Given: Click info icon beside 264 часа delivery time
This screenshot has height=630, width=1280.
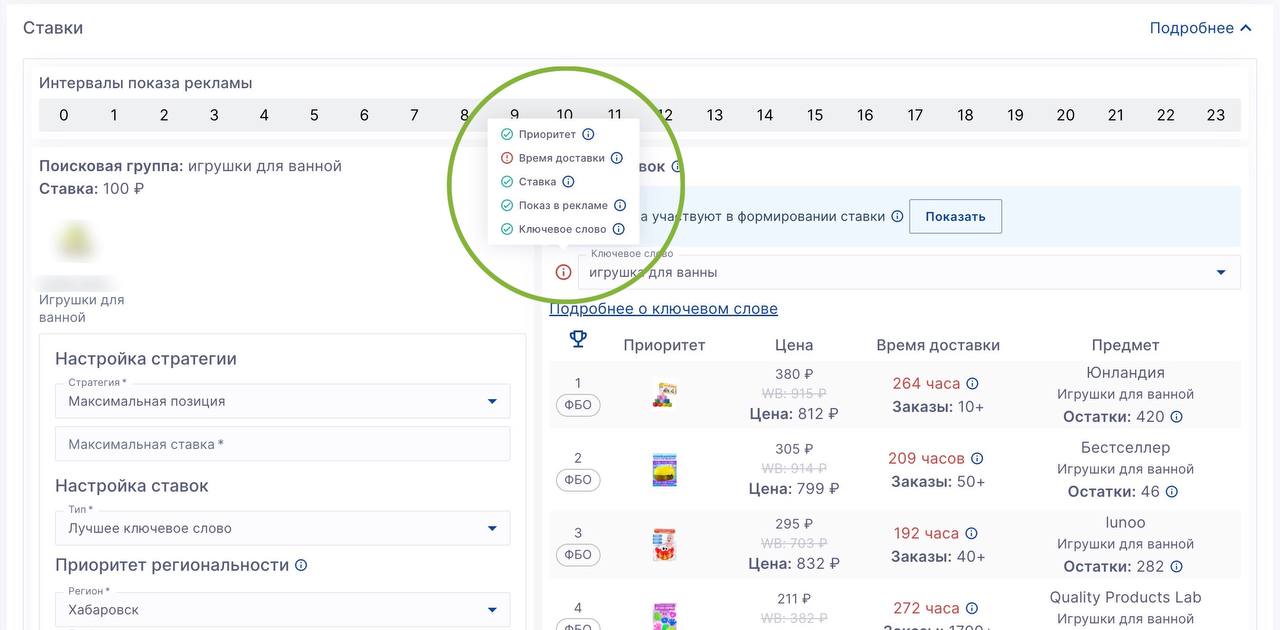Looking at the screenshot, I should (972, 384).
